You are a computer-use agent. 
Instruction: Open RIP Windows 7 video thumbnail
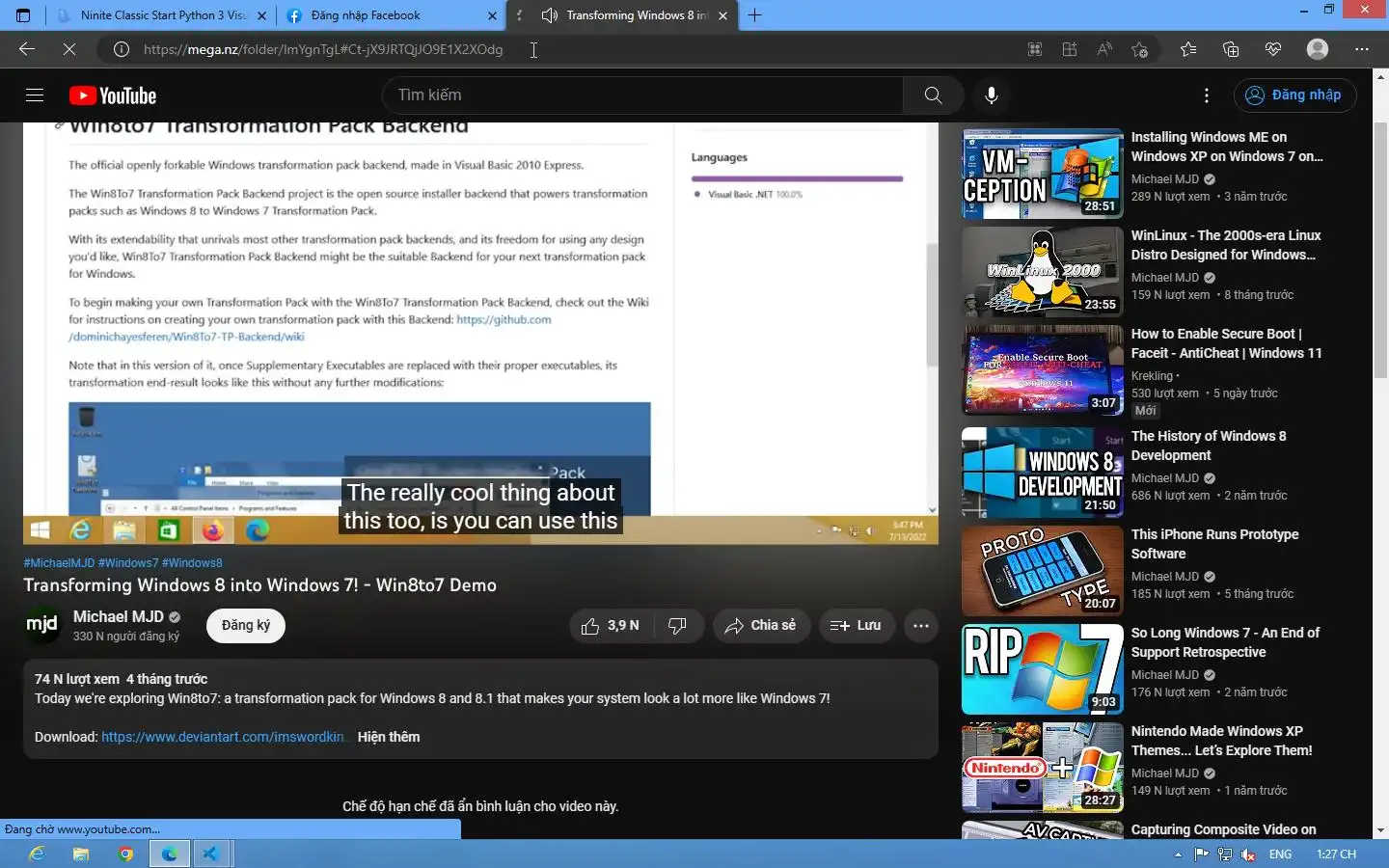point(1043,669)
